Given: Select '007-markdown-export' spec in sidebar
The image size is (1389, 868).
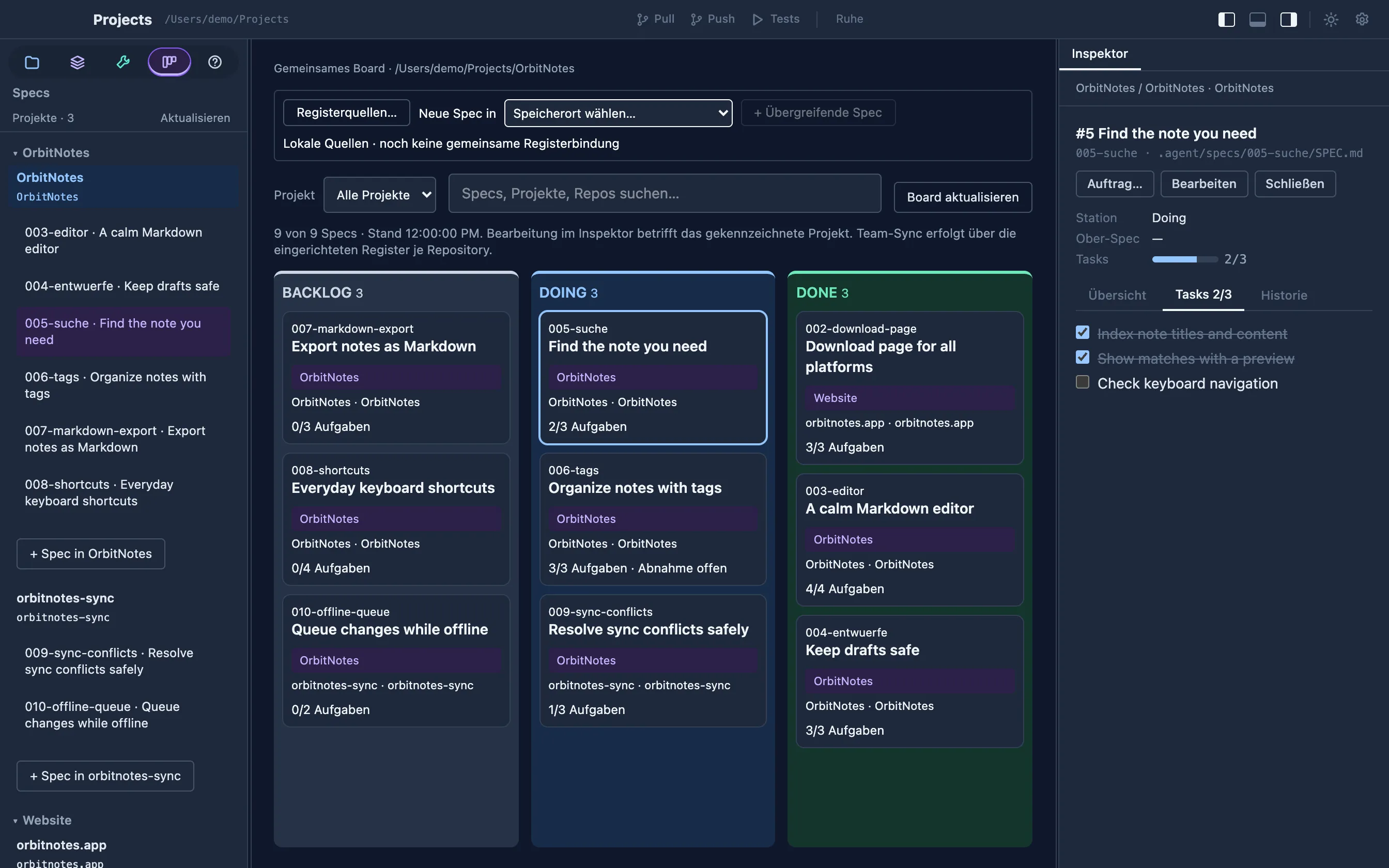Looking at the screenshot, I should tap(124, 439).
